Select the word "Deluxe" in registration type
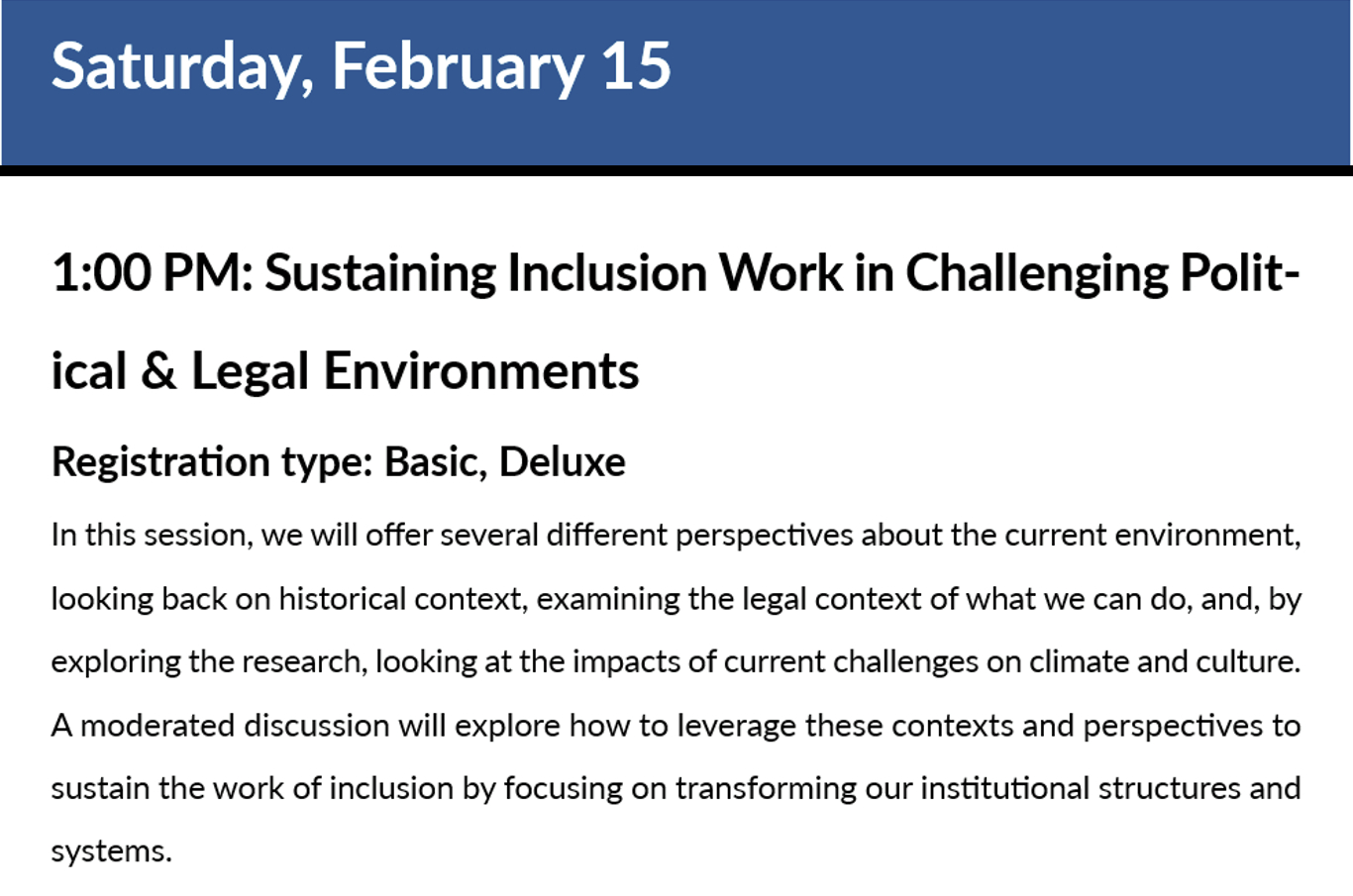The image size is (1353, 896). click(562, 462)
